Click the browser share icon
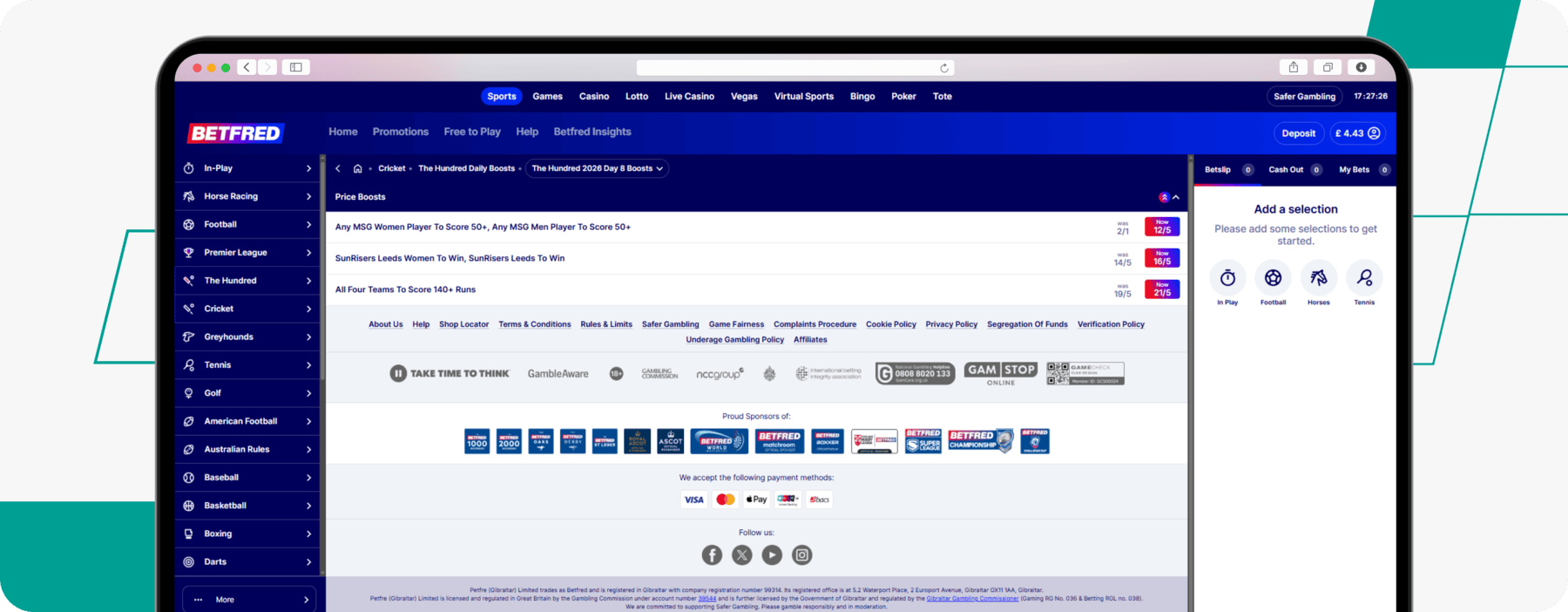The height and width of the screenshot is (612, 1568). (1294, 67)
